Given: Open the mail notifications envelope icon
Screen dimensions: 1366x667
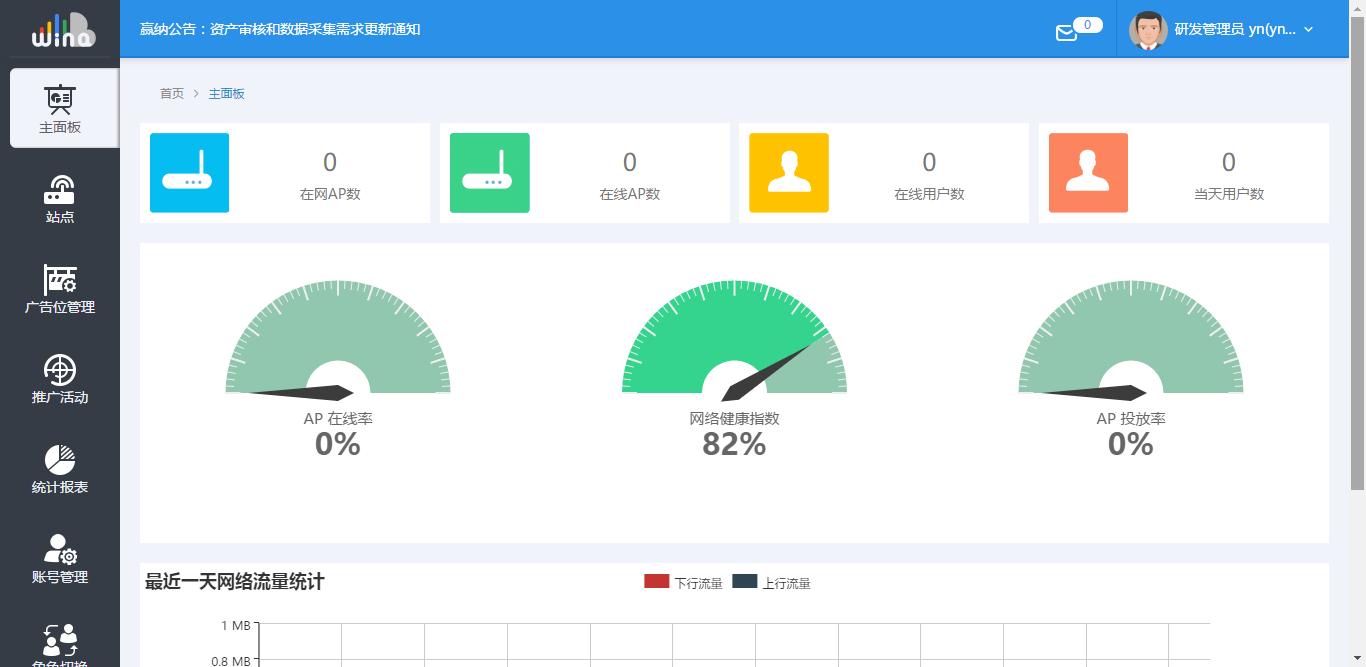Looking at the screenshot, I should tap(1066, 33).
